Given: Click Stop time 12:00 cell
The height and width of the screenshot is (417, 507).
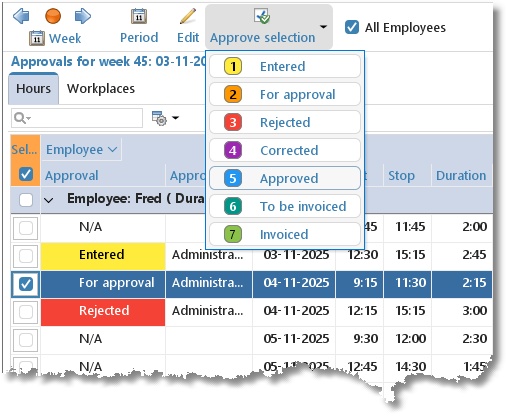Looking at the screenshot, I should 410,339.
